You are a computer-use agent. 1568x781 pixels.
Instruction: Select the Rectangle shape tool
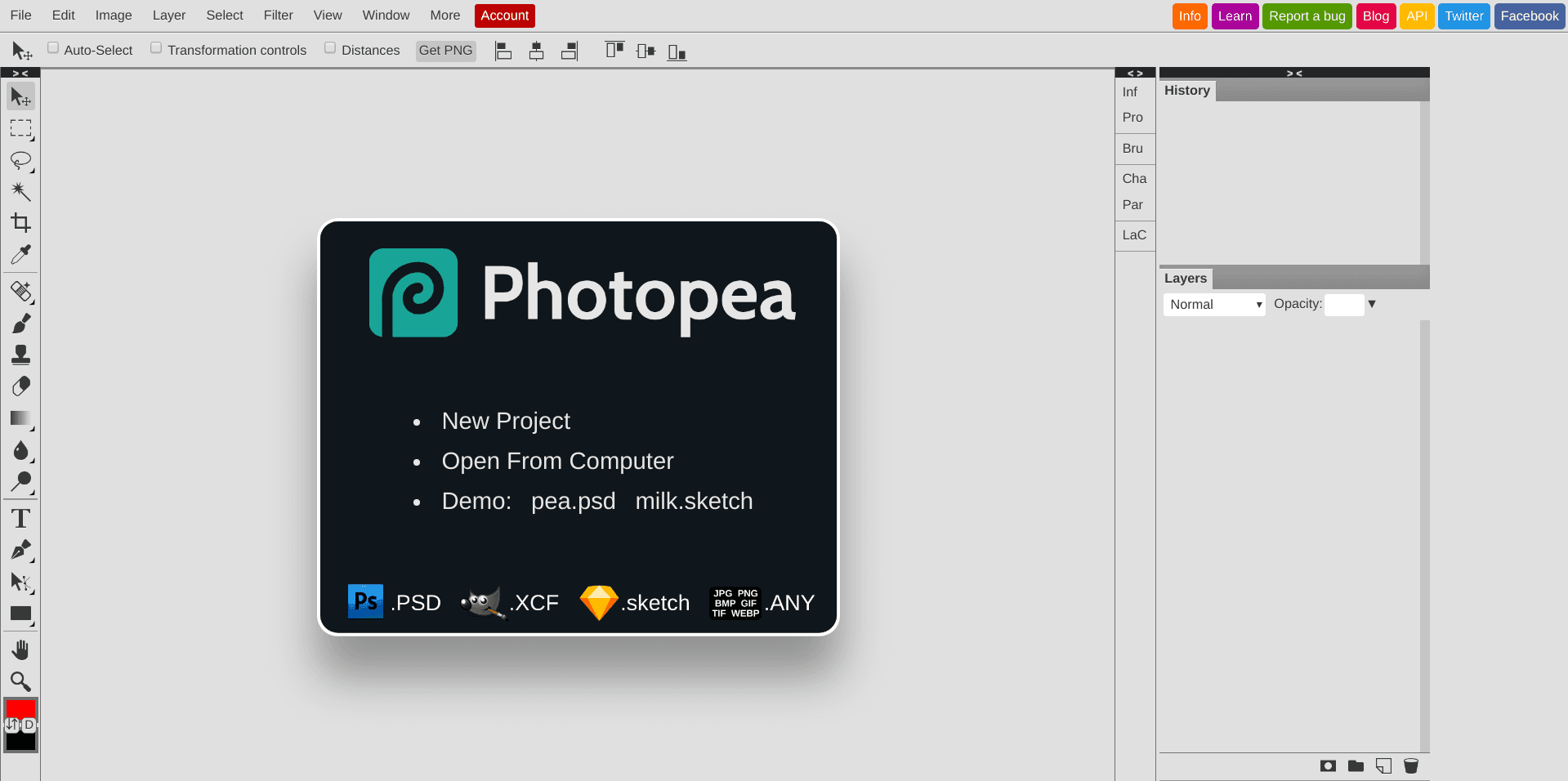pos(20,614)
